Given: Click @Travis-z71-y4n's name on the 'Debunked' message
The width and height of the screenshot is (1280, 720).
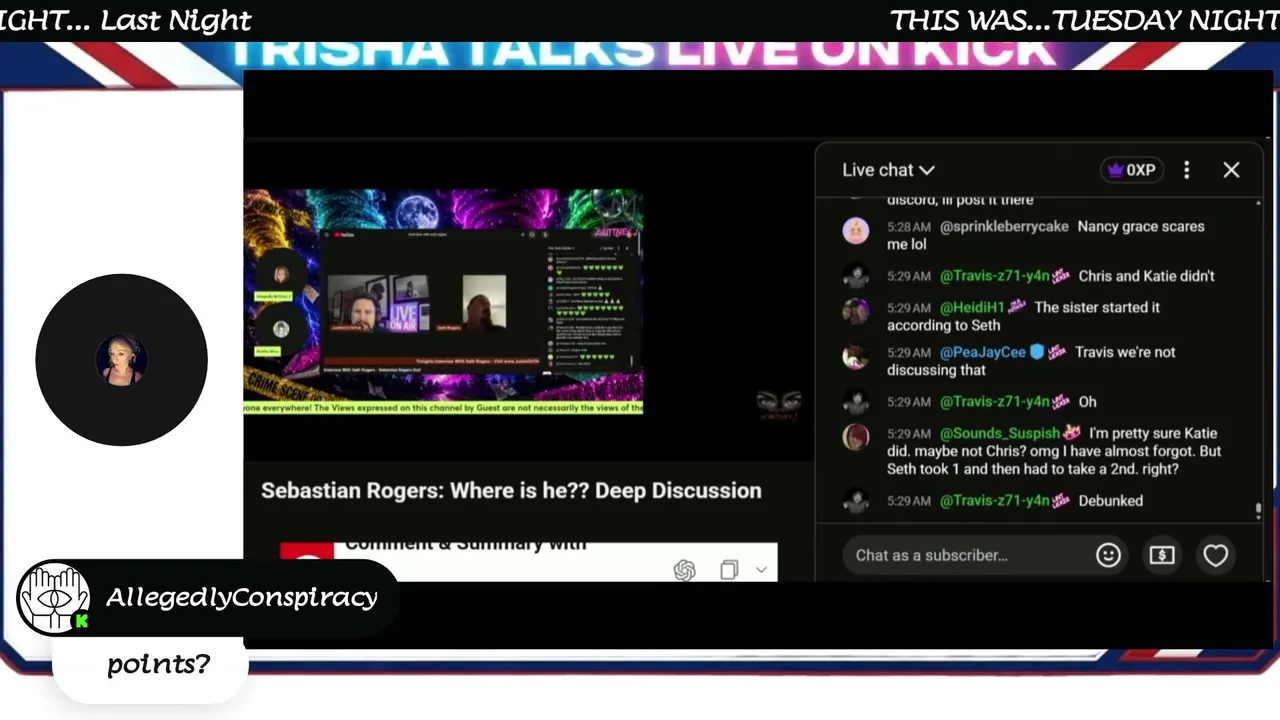Looking at the screenshot, I should [x=995, y=501].
